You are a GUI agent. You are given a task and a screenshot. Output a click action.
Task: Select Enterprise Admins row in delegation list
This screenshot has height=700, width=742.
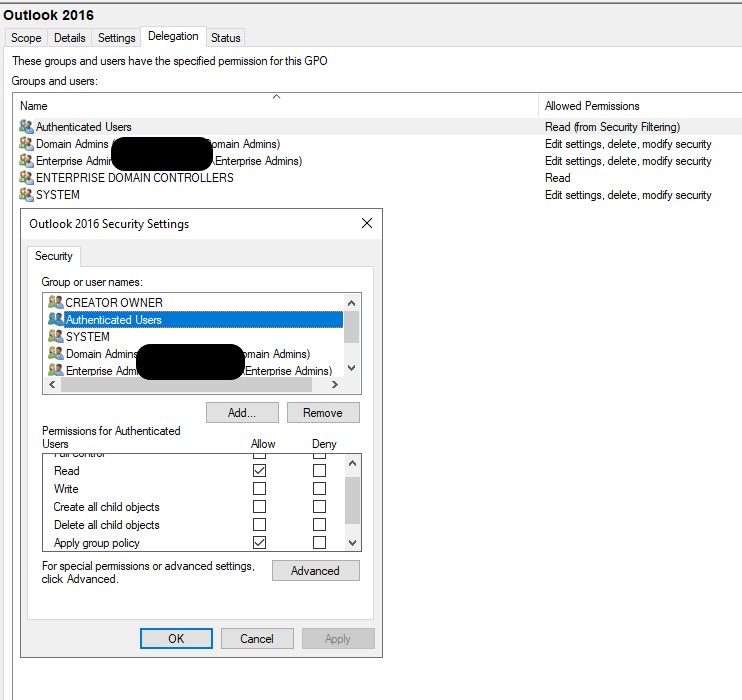click(x=378, y=160)
